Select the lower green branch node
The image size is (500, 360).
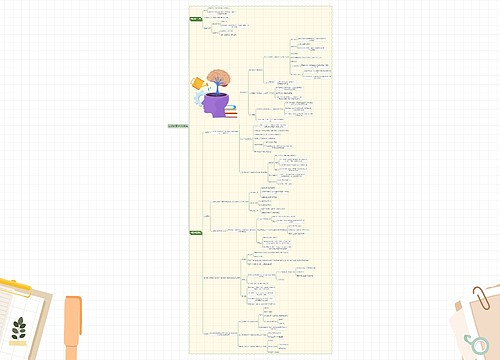tap(196, 233)
